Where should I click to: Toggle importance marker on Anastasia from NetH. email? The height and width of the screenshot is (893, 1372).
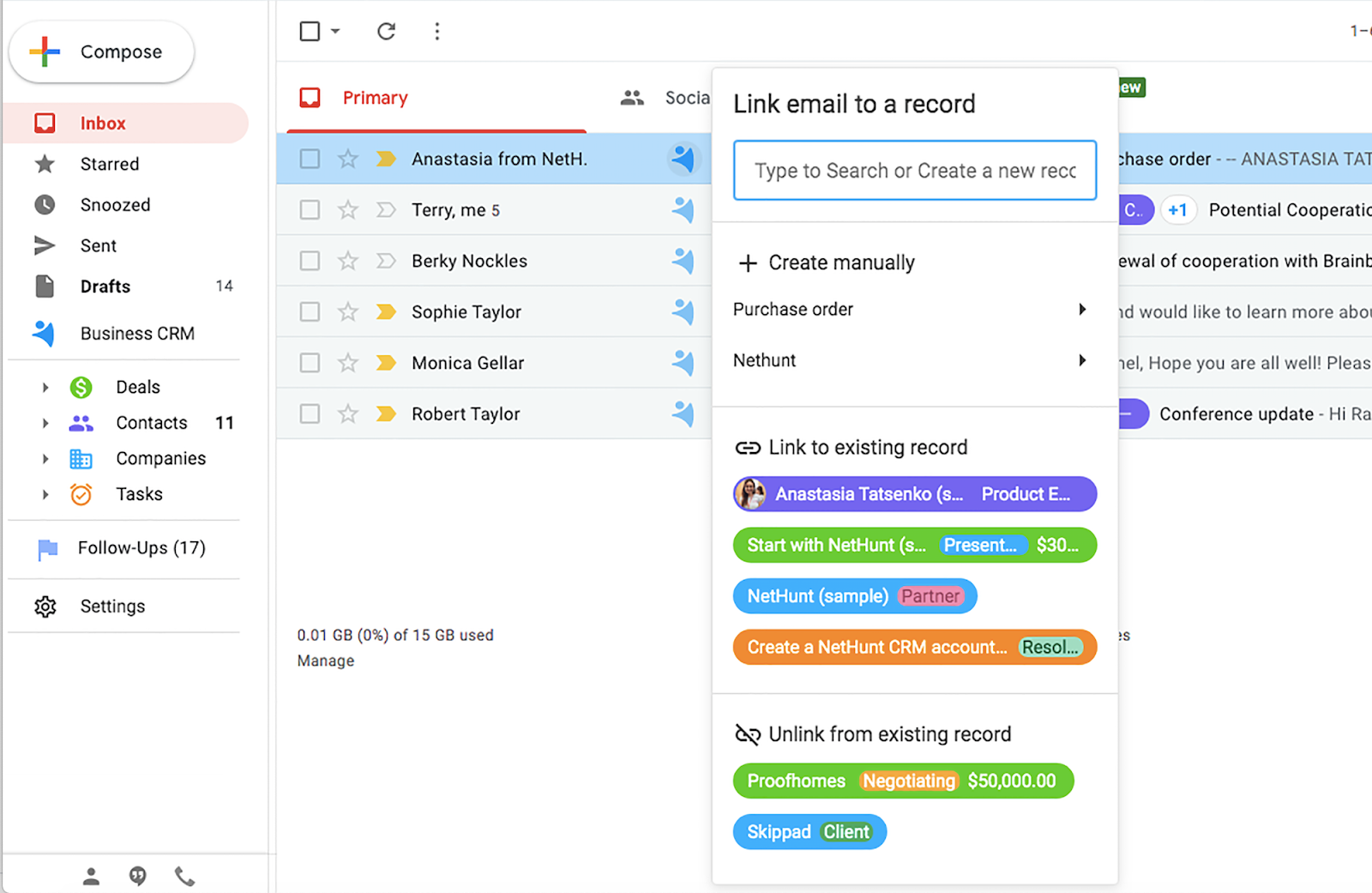tap(386, 159)
